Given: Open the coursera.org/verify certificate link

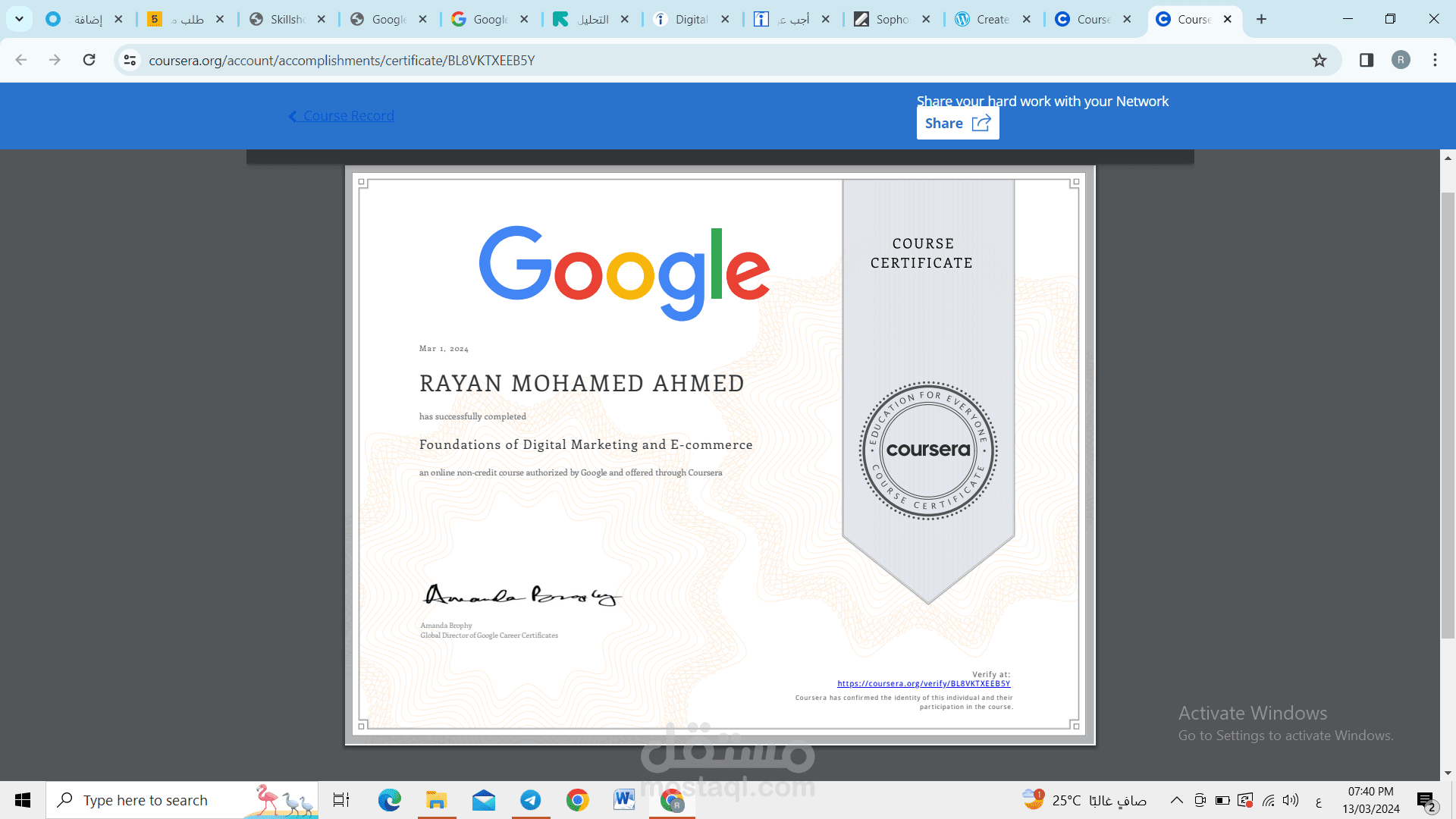Looking at the screenshot, I should coord(924,683).
